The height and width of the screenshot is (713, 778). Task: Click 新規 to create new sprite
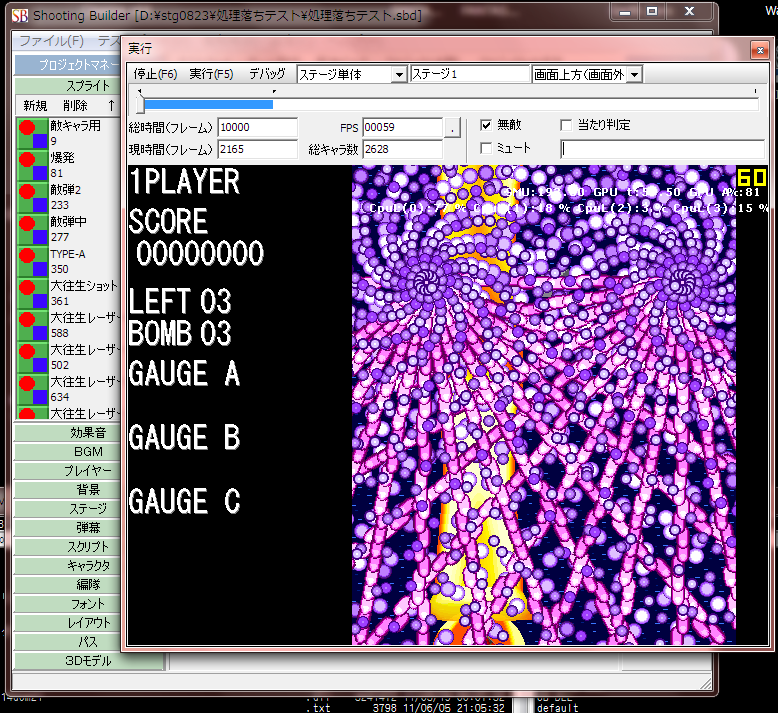point(35,105)
